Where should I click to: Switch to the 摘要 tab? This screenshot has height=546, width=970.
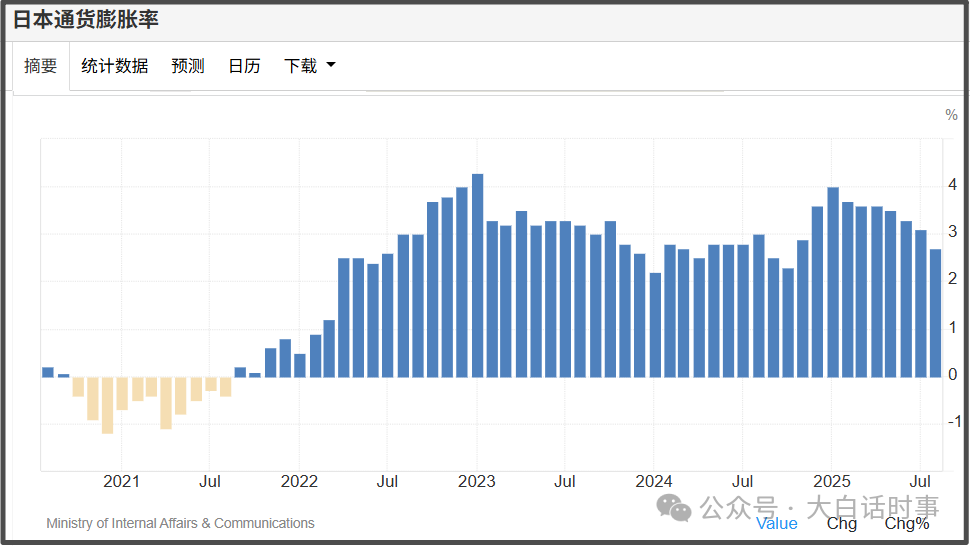(x=41, y=66)
